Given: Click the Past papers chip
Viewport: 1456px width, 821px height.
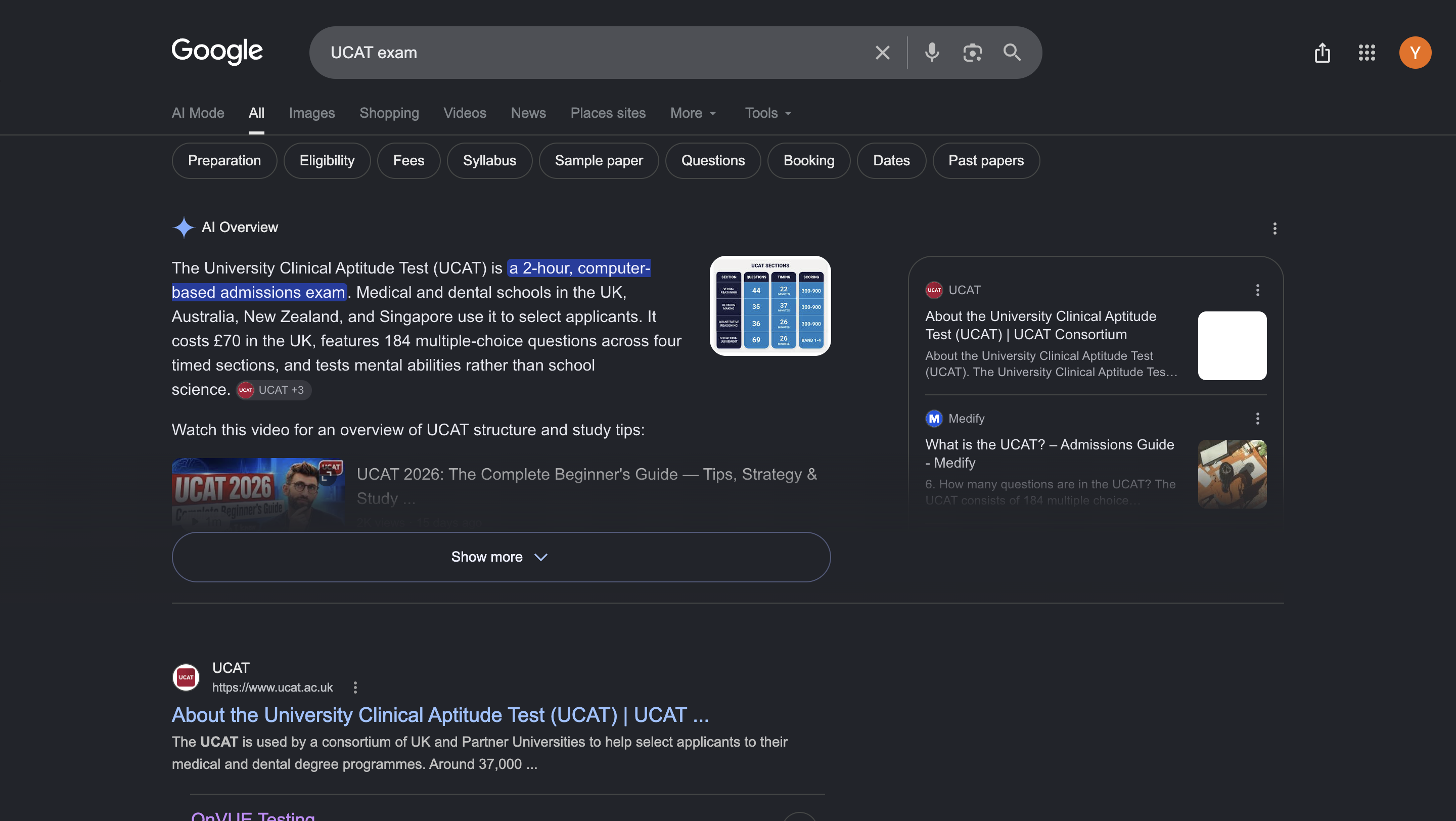Looking at the screenshot, I should pos(986,160).
